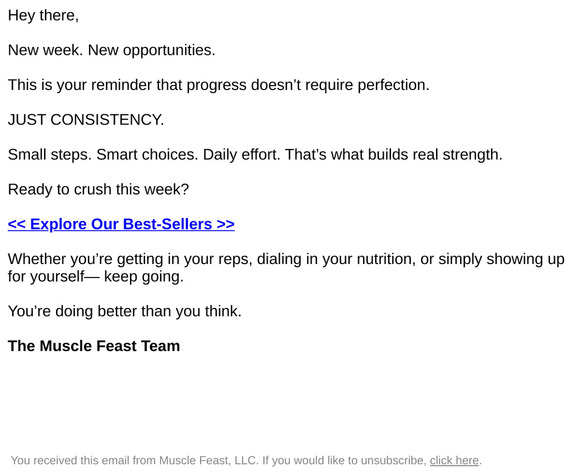Click the words 'keep going.' in the paragraph
The image size is (580, 471).
[x=144, y=277]
